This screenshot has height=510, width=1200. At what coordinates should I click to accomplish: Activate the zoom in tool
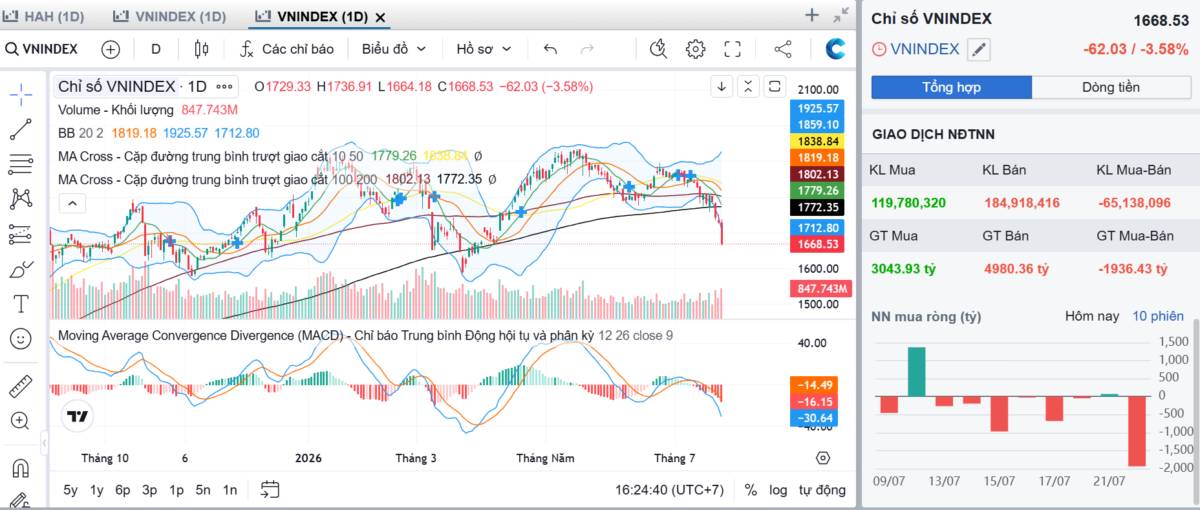[21, 421]
